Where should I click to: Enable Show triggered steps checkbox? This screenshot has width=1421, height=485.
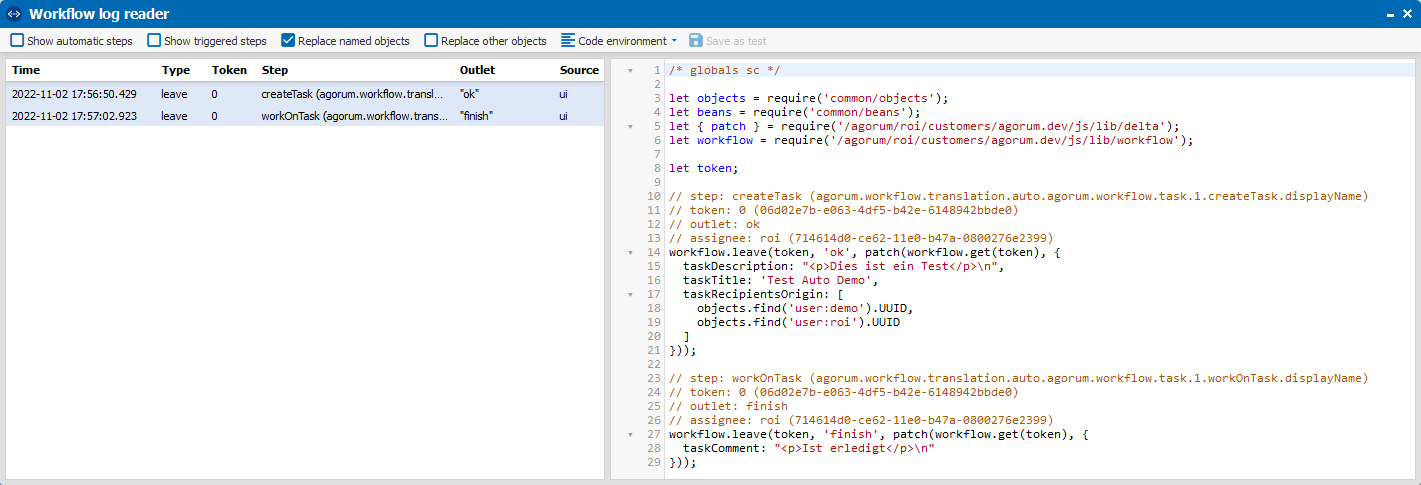pyautogui.click(x=154, y=41)
